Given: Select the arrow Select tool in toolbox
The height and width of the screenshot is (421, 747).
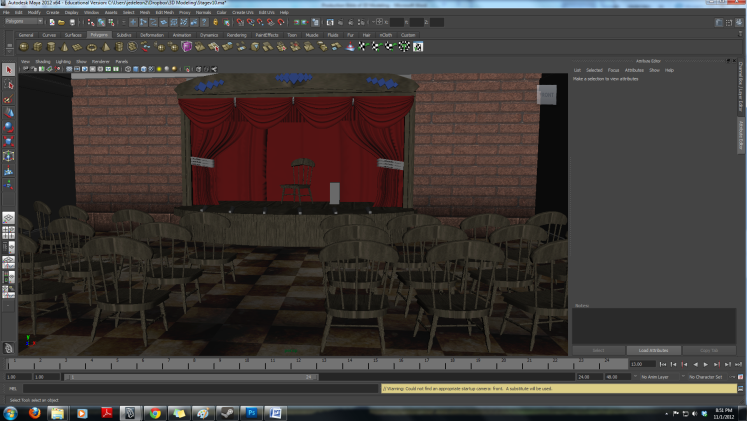Looking at the screenshot, I should tap(9, 70).
